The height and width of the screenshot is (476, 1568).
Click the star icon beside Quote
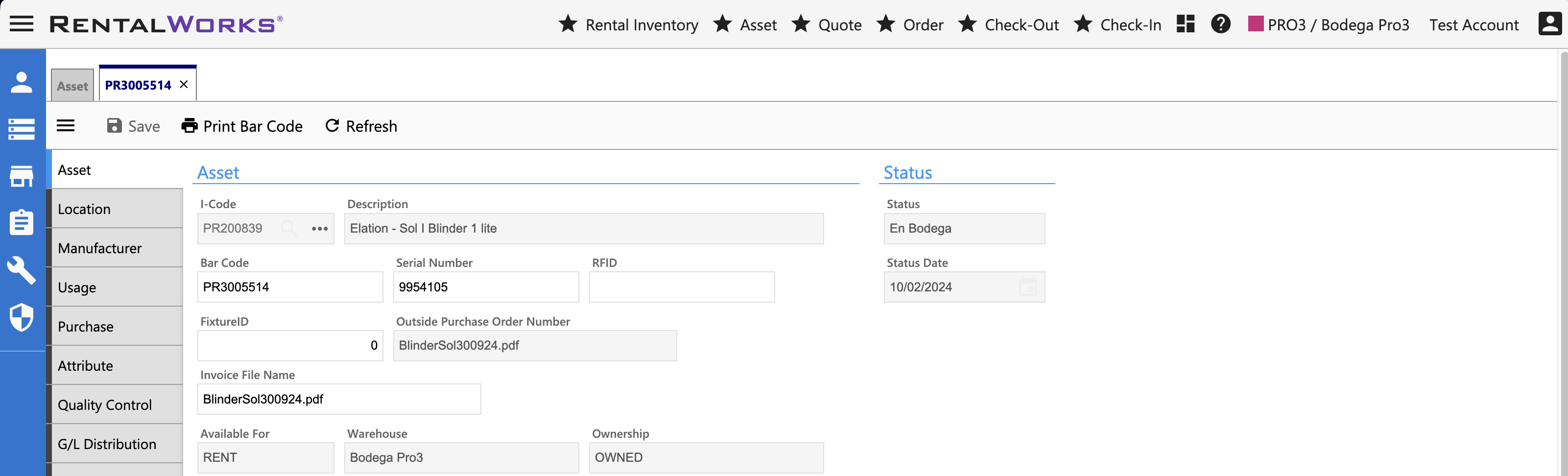point(801,24)
